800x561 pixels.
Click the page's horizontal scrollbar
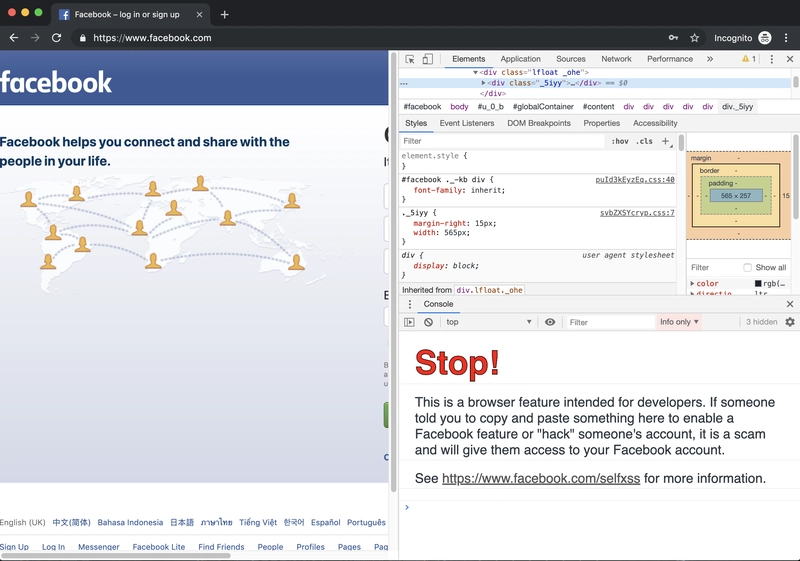tap(116, 555)
